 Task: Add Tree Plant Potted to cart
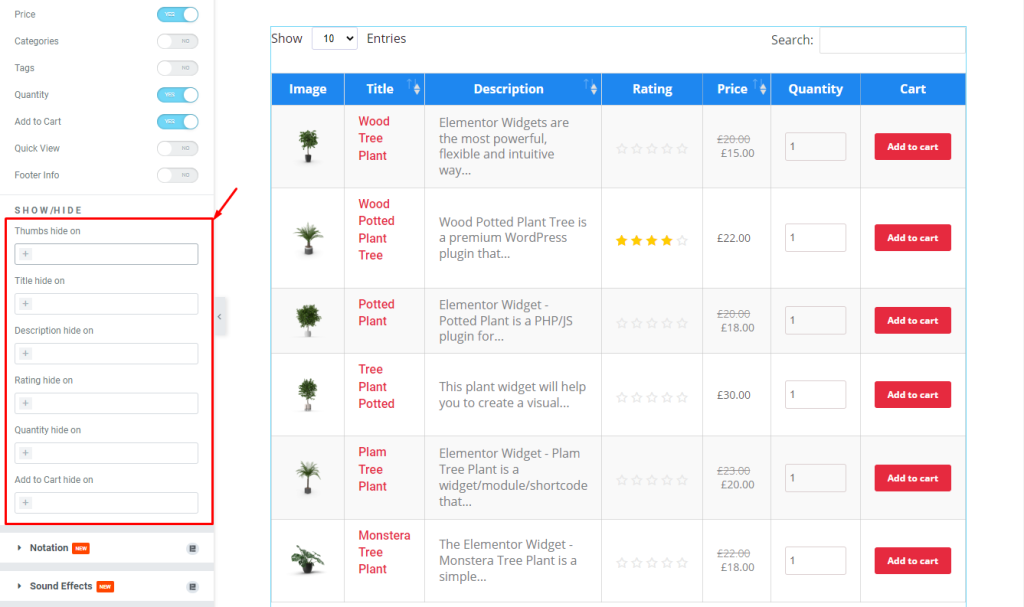[912, 395]
